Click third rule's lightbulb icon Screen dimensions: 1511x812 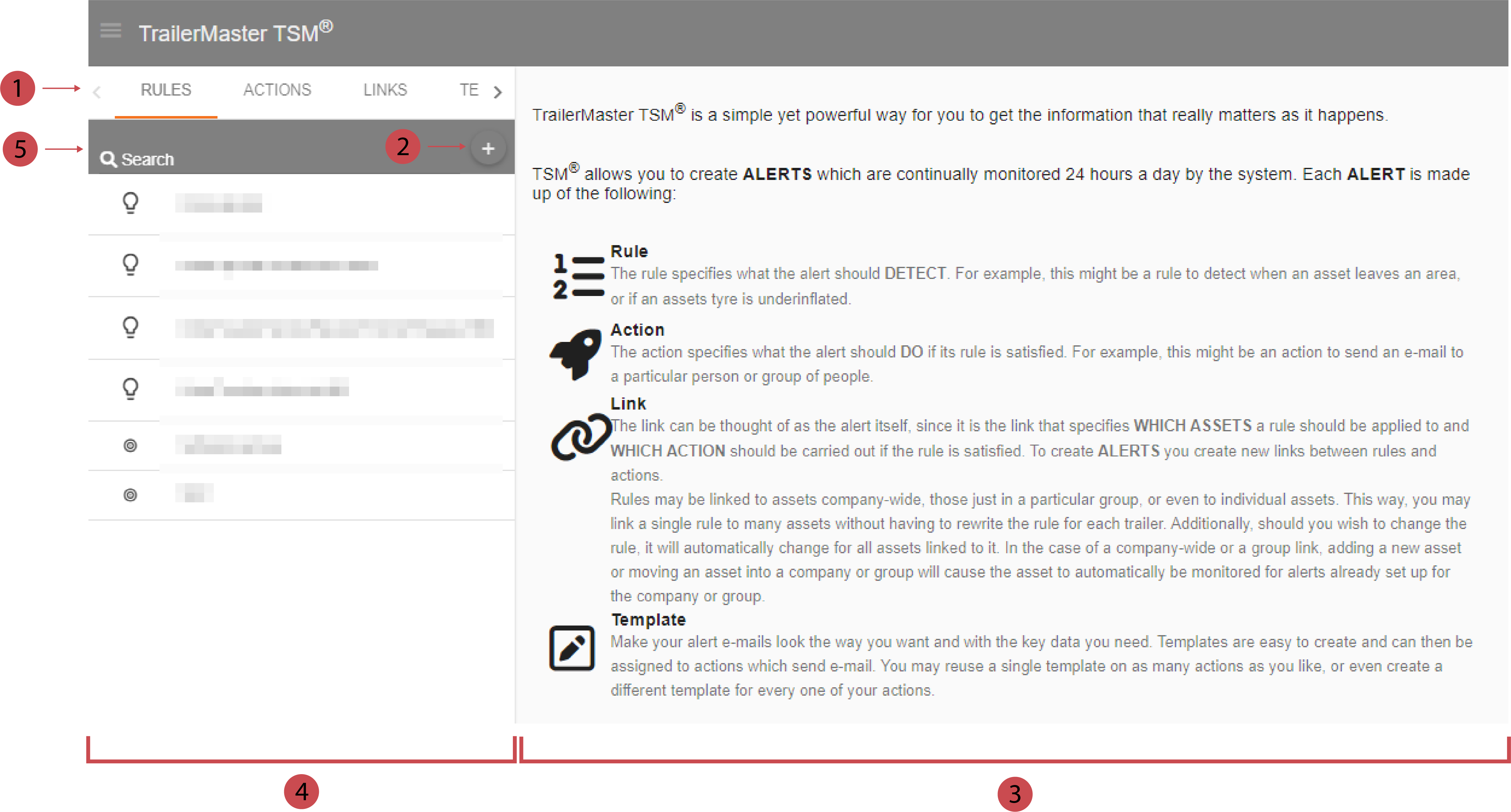(x=130, y=327)
